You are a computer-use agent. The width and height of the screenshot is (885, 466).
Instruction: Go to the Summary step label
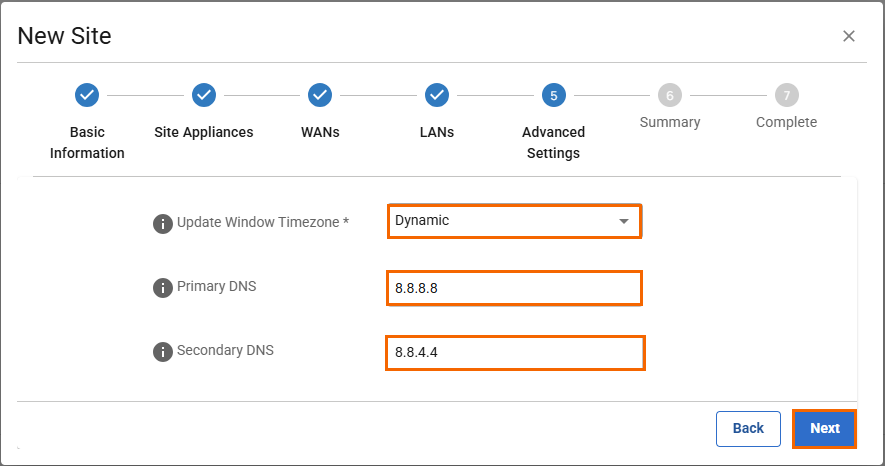click(x=670, y=122)
